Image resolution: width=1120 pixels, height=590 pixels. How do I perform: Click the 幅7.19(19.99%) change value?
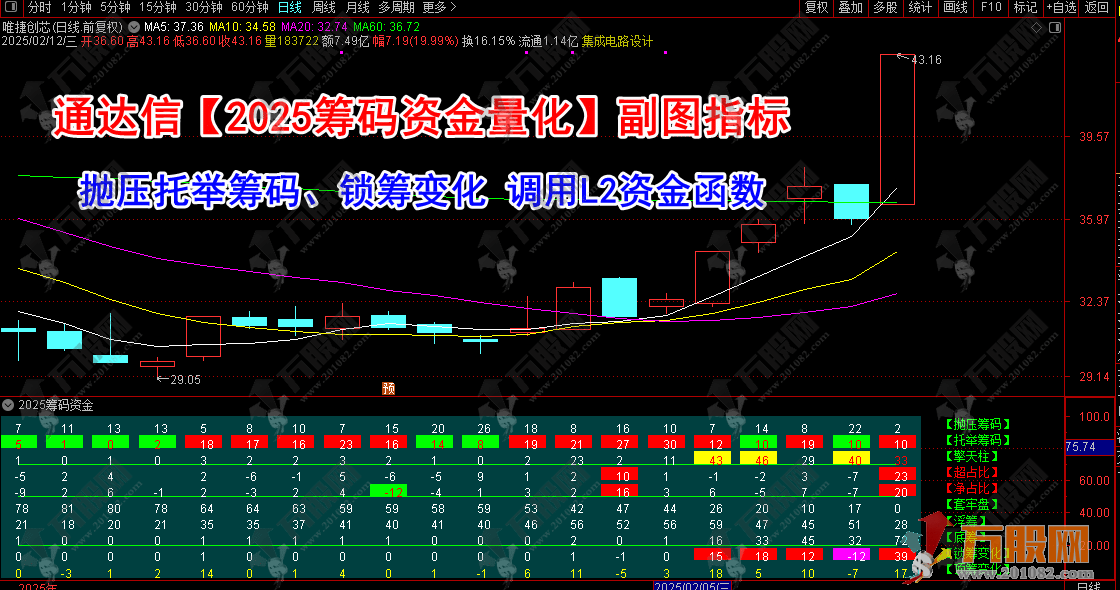(x=415, y=41)
